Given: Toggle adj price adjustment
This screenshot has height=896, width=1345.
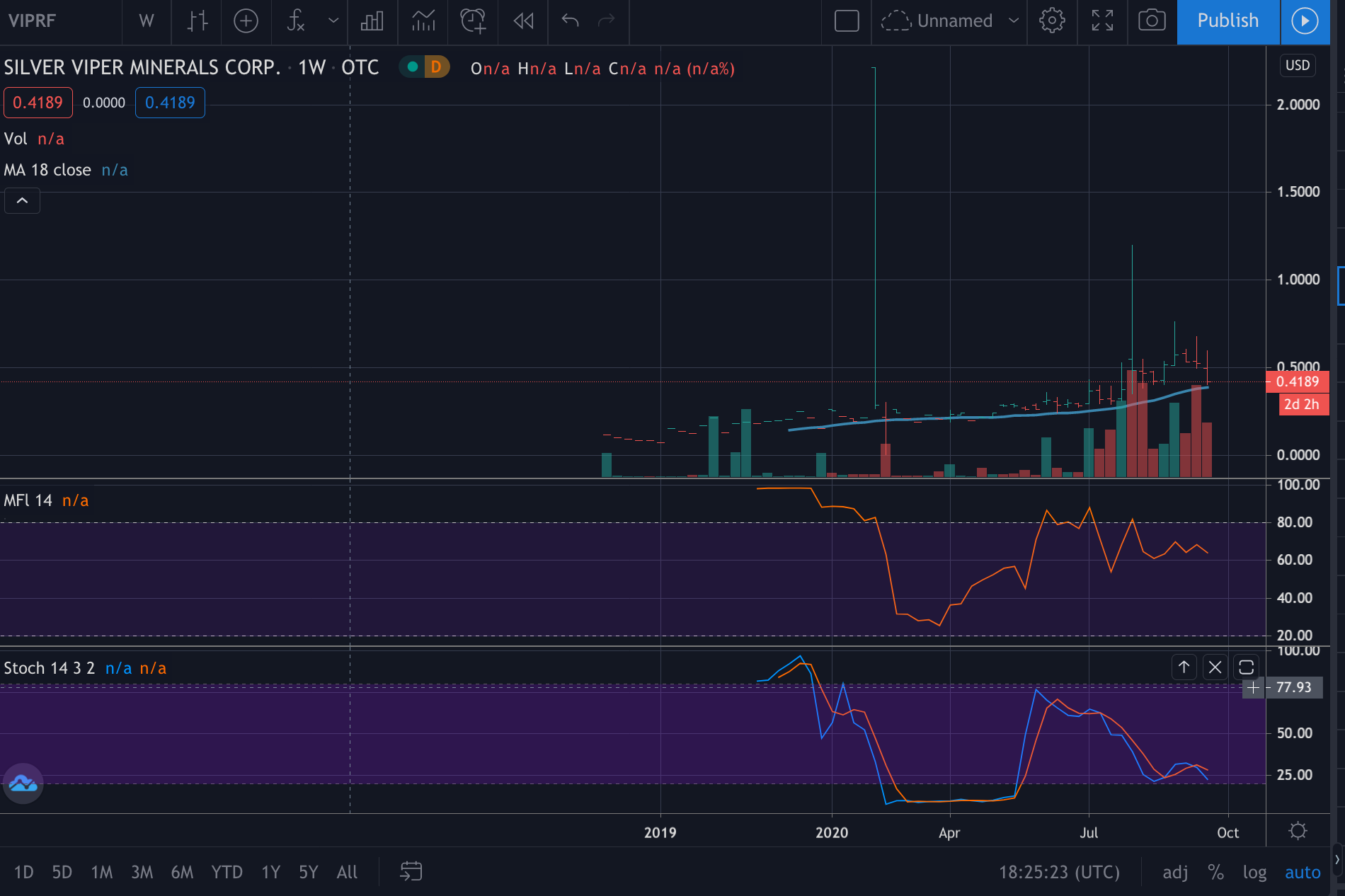Looking at the screenshot, I should click(x=1175, y=872).
